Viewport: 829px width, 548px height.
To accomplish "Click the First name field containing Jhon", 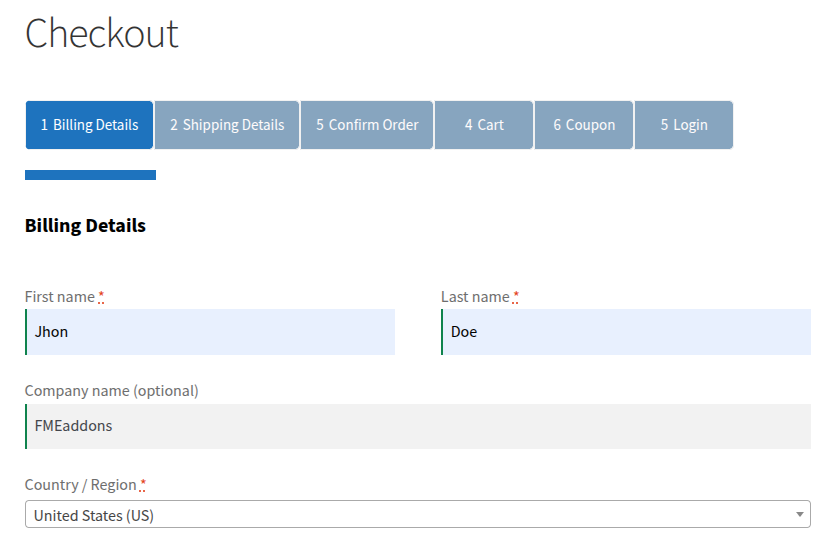I will click(x=210, y=332).
